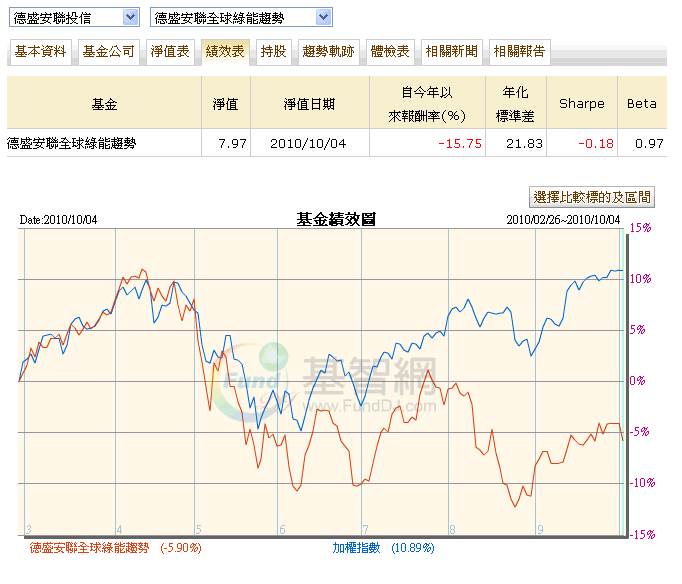Click the Sharpe column header
Image resolution: width=682 pixels, height=584 pixels.
tap(582, 104)
